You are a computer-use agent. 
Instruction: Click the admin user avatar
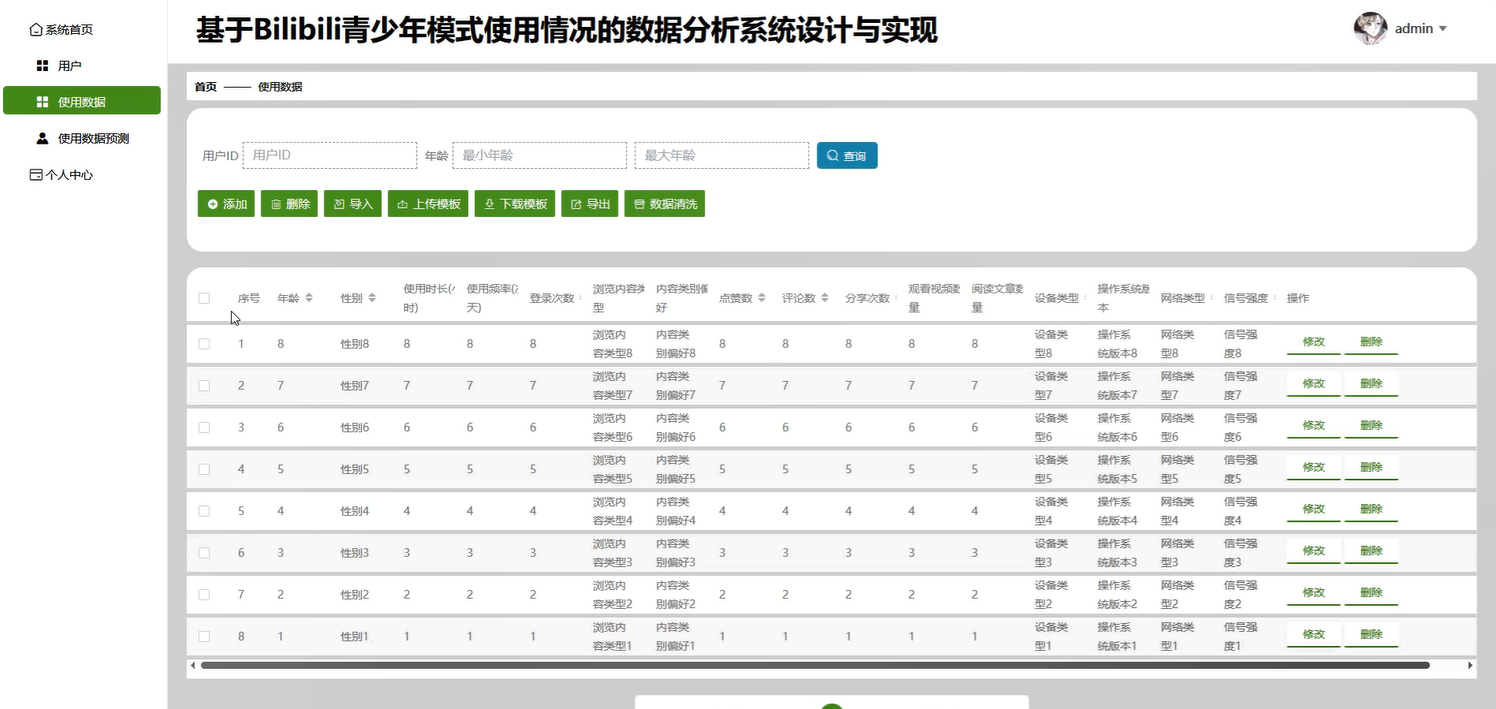click(1370, 29)
